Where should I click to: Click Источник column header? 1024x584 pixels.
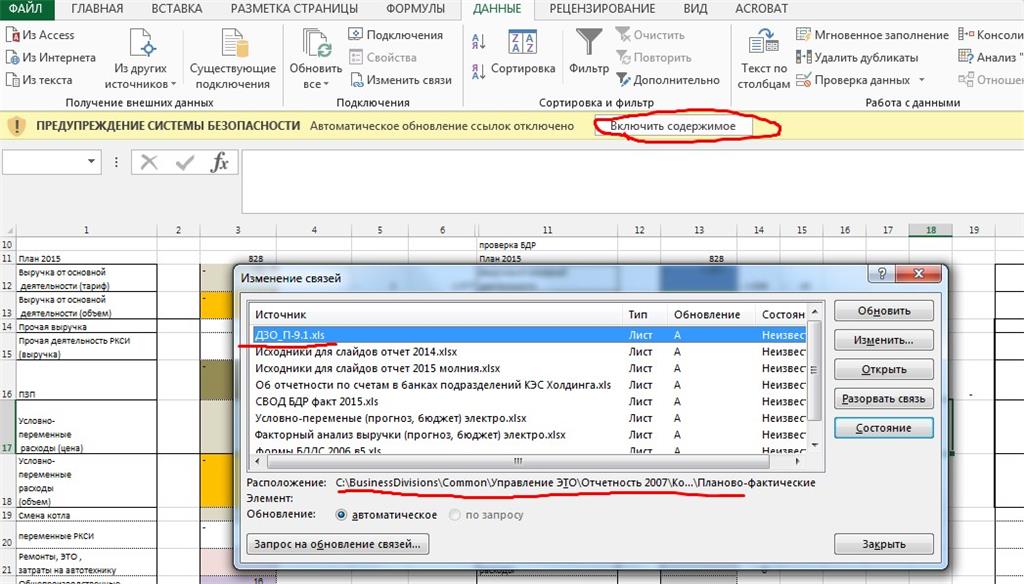(436, 314)
